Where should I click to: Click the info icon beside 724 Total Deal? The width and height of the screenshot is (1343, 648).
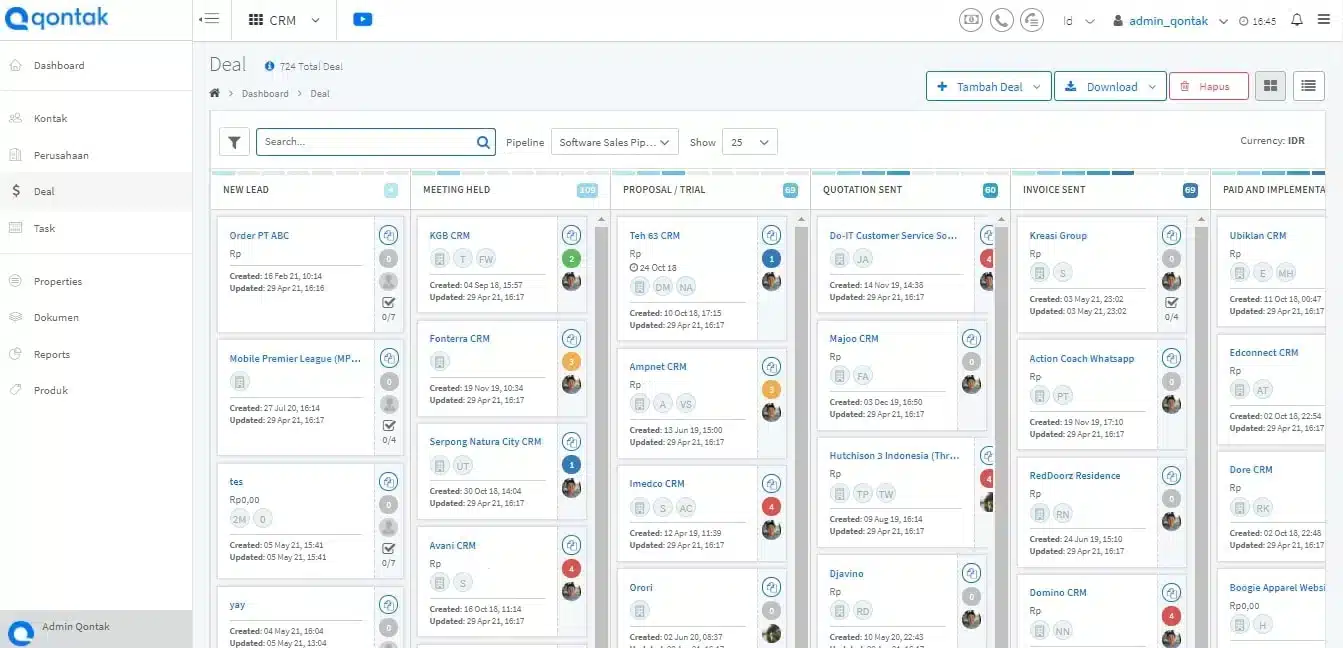[269, 66]
